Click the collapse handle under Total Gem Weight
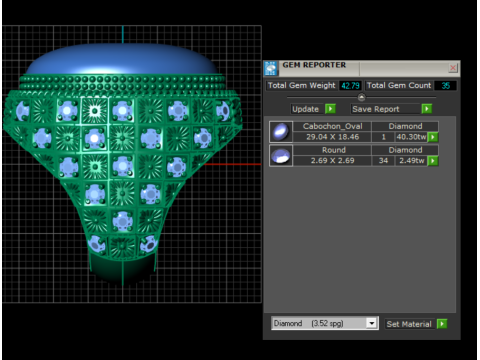 click(x=361, y=97)
